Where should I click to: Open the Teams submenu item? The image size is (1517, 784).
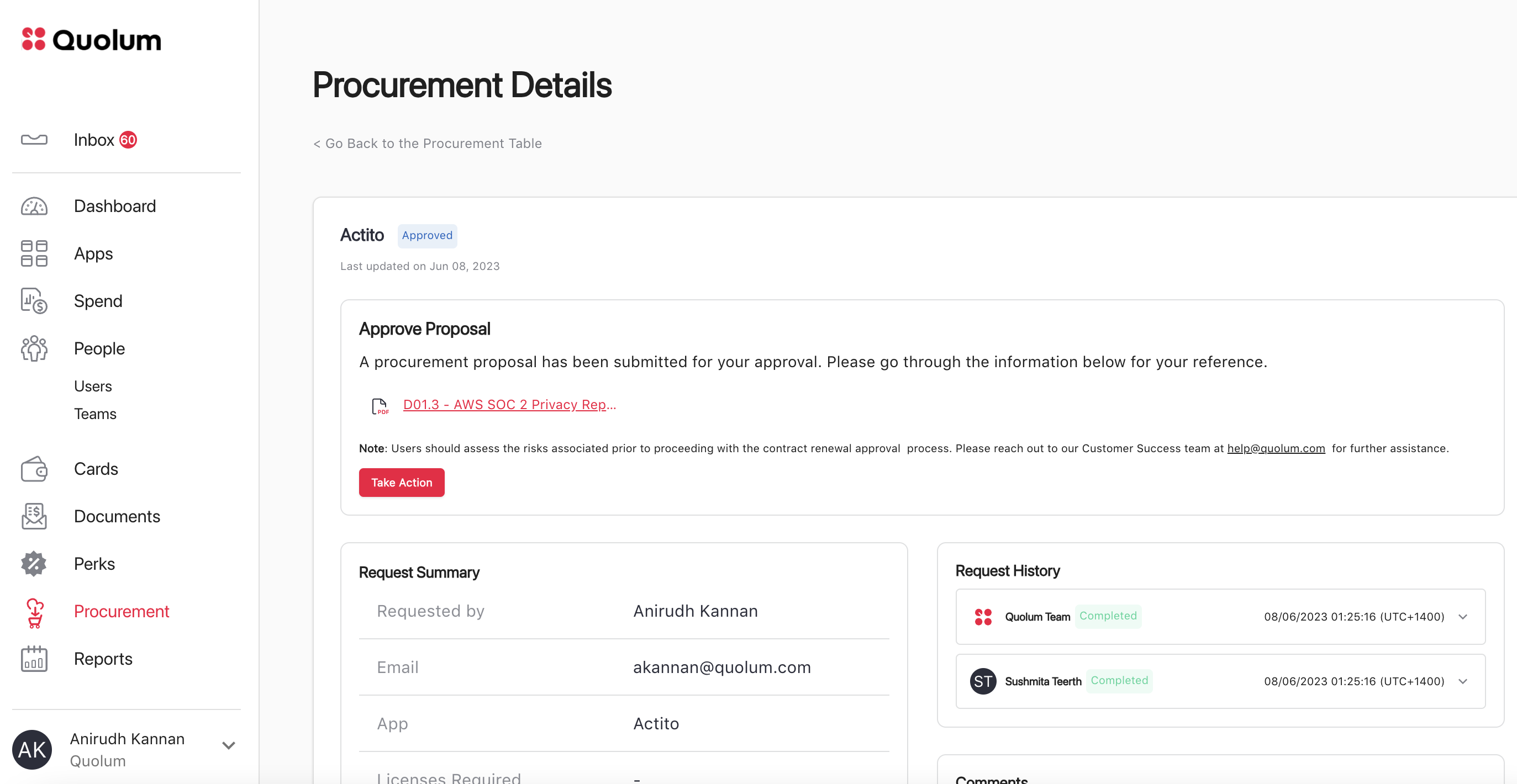96,414
